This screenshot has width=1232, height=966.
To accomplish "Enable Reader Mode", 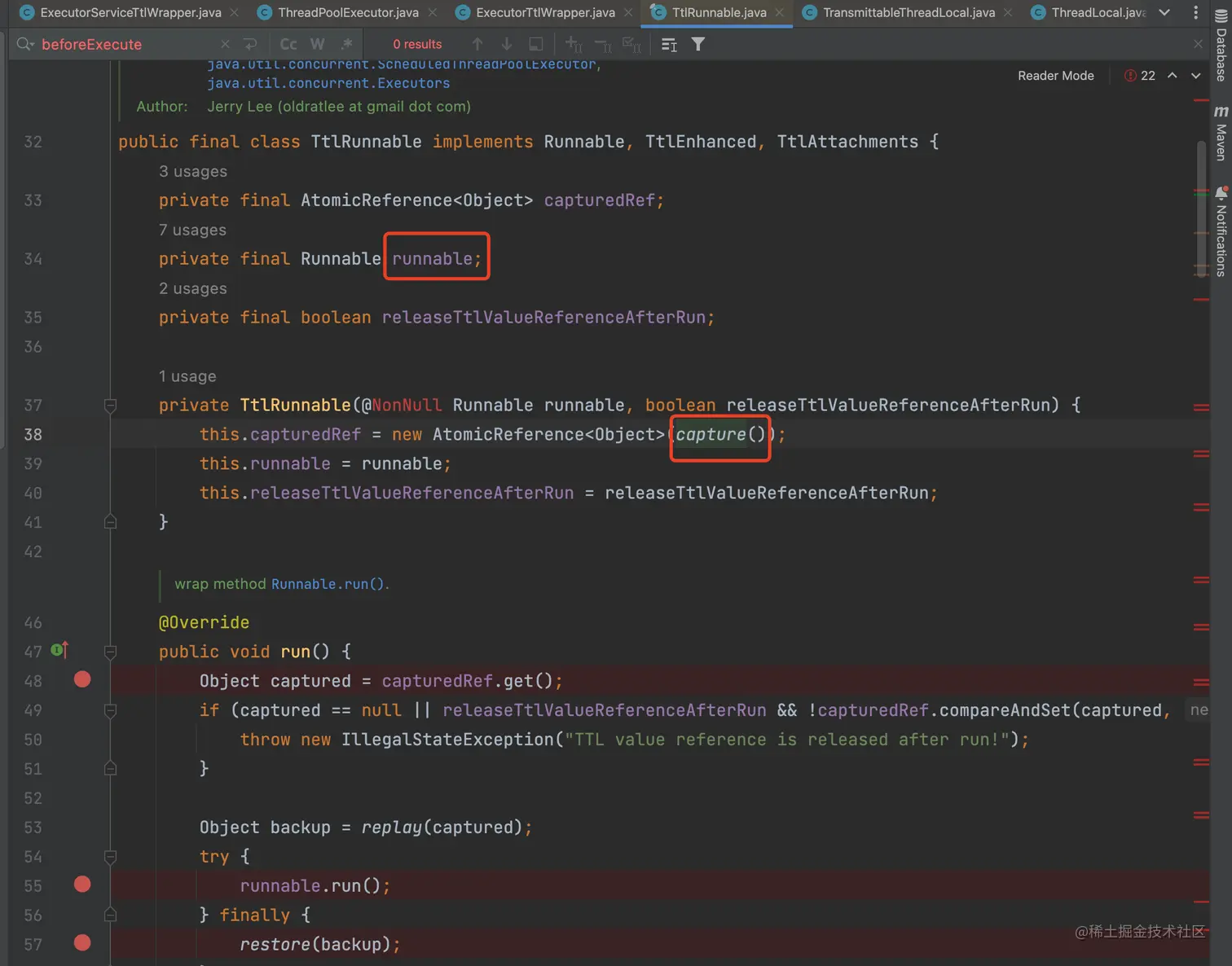I will tap(1055, 76).
